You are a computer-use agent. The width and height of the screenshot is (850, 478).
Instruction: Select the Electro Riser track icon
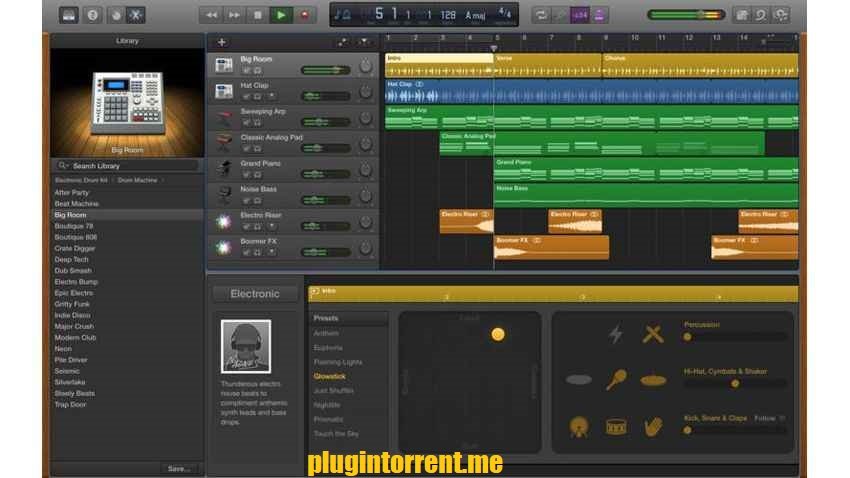click(223, 222)
